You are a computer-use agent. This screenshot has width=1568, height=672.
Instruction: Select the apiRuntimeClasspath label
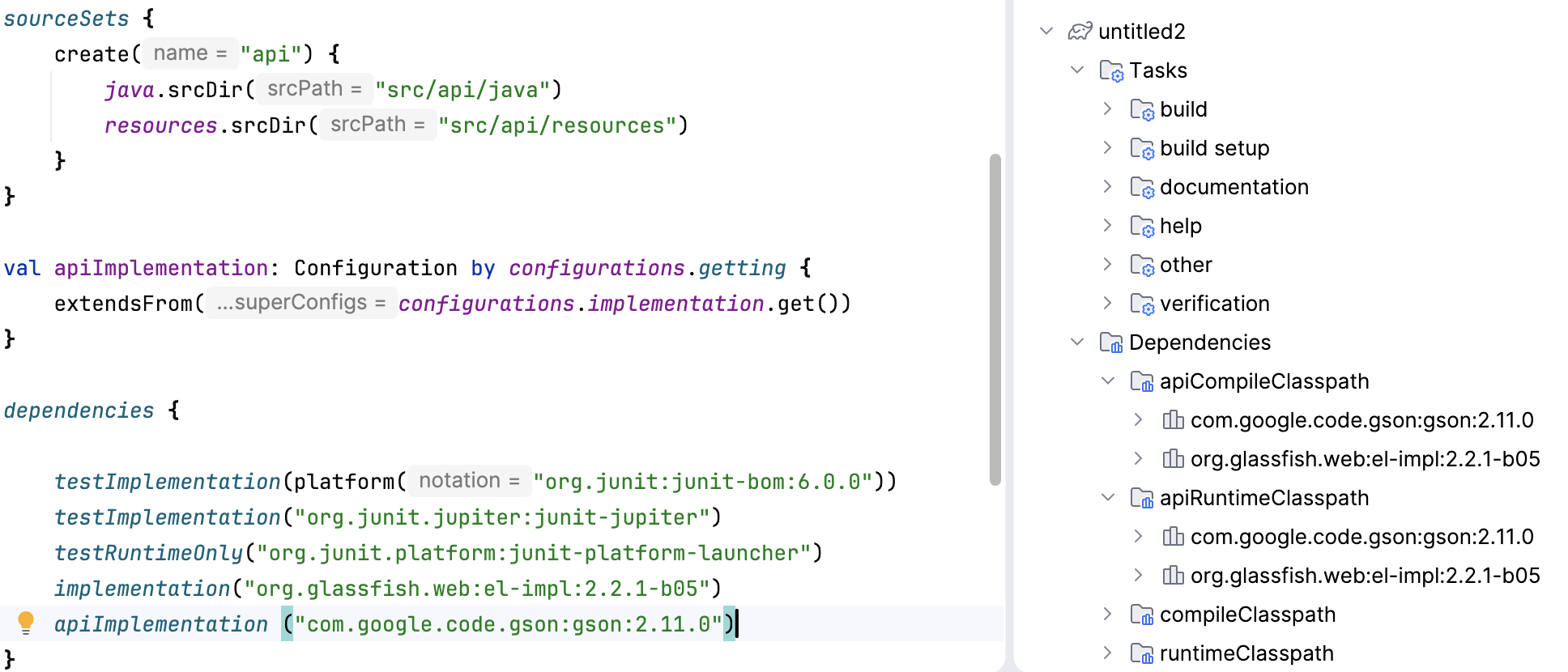point(1264,498)
